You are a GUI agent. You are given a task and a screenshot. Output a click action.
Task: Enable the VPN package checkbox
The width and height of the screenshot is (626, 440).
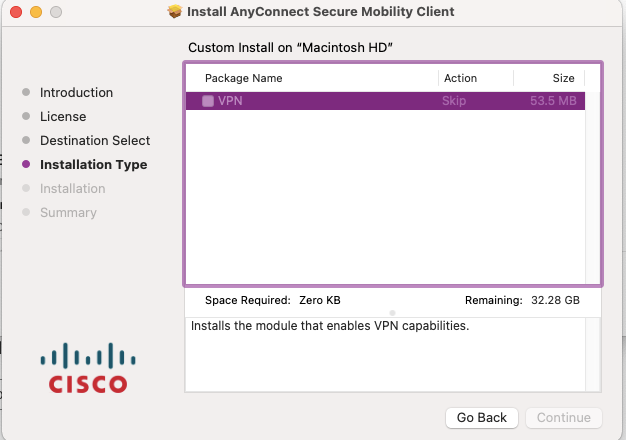tap(208, 101)
